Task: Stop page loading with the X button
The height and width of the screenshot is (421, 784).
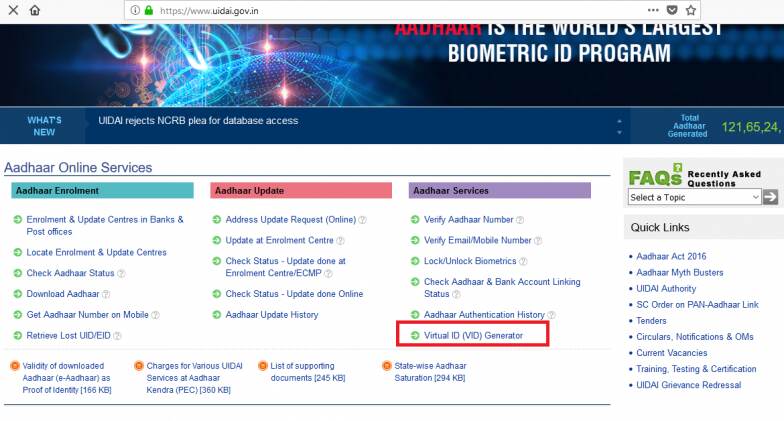Action: 14,10
